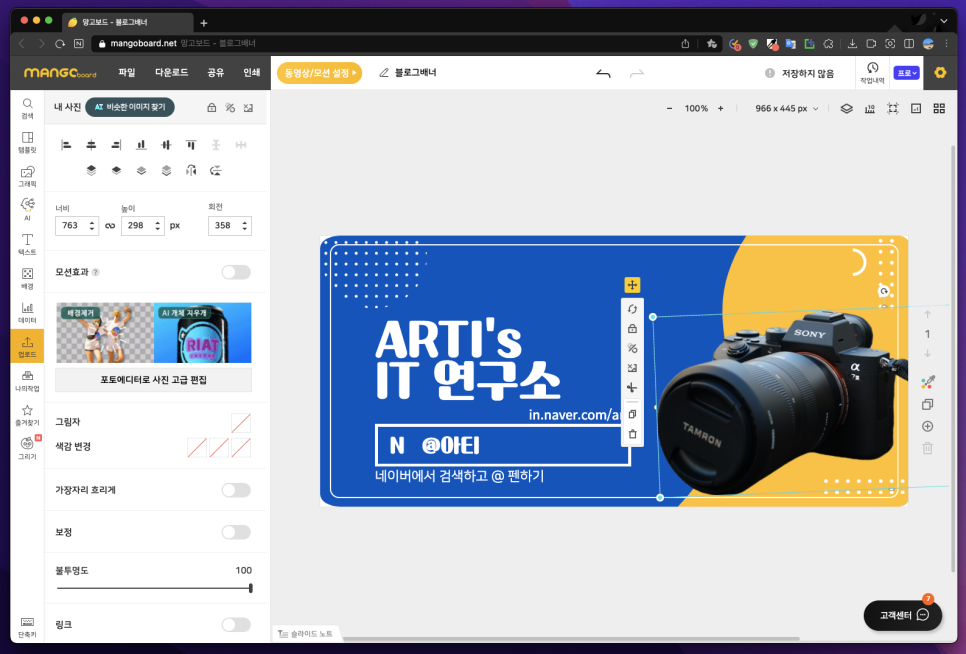This screenshot has width=966, height=654.
Task: Open the 인쇄 print menu
Action: point(251,73)
